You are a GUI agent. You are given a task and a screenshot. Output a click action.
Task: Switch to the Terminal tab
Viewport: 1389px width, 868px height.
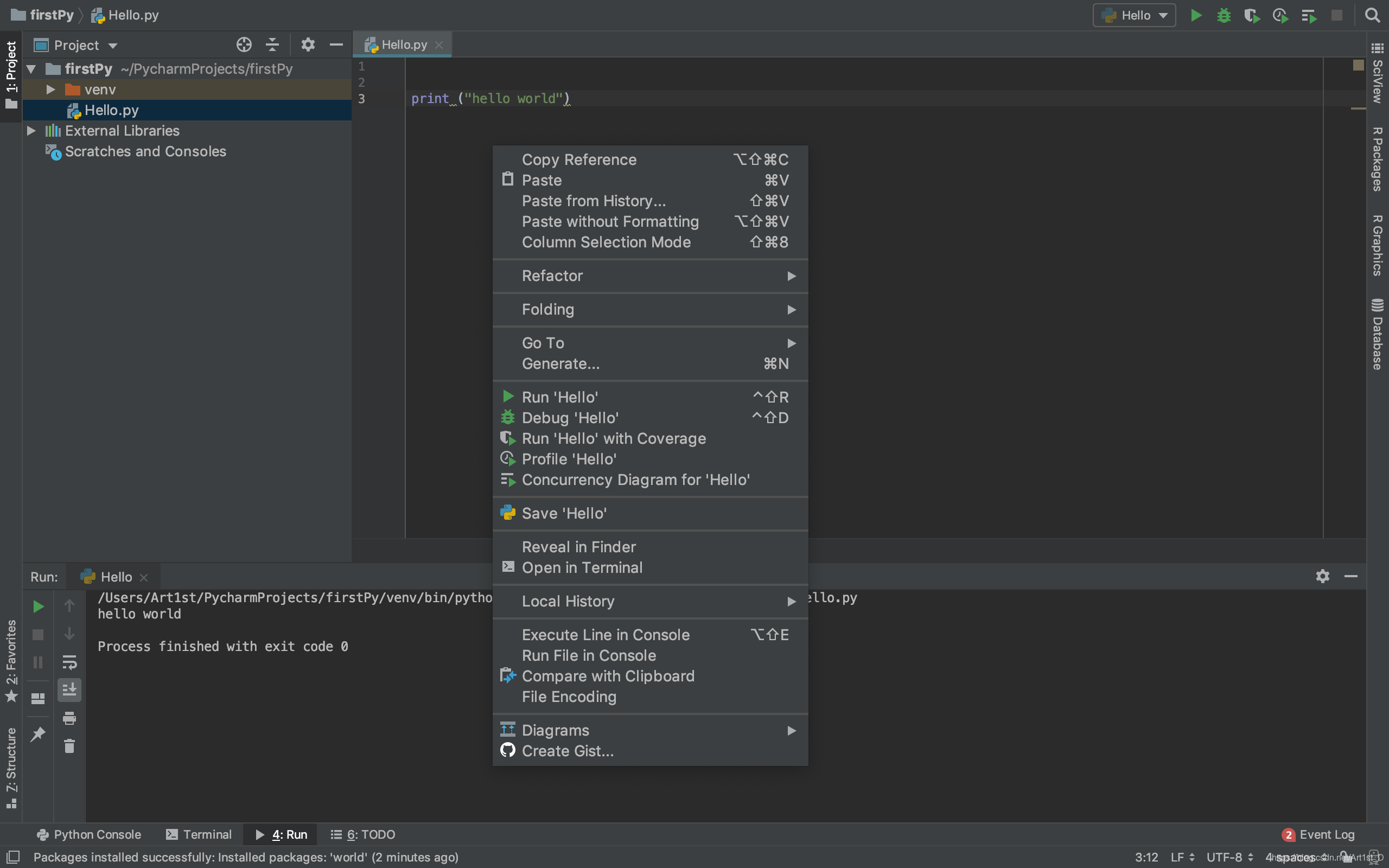[198, 834]
